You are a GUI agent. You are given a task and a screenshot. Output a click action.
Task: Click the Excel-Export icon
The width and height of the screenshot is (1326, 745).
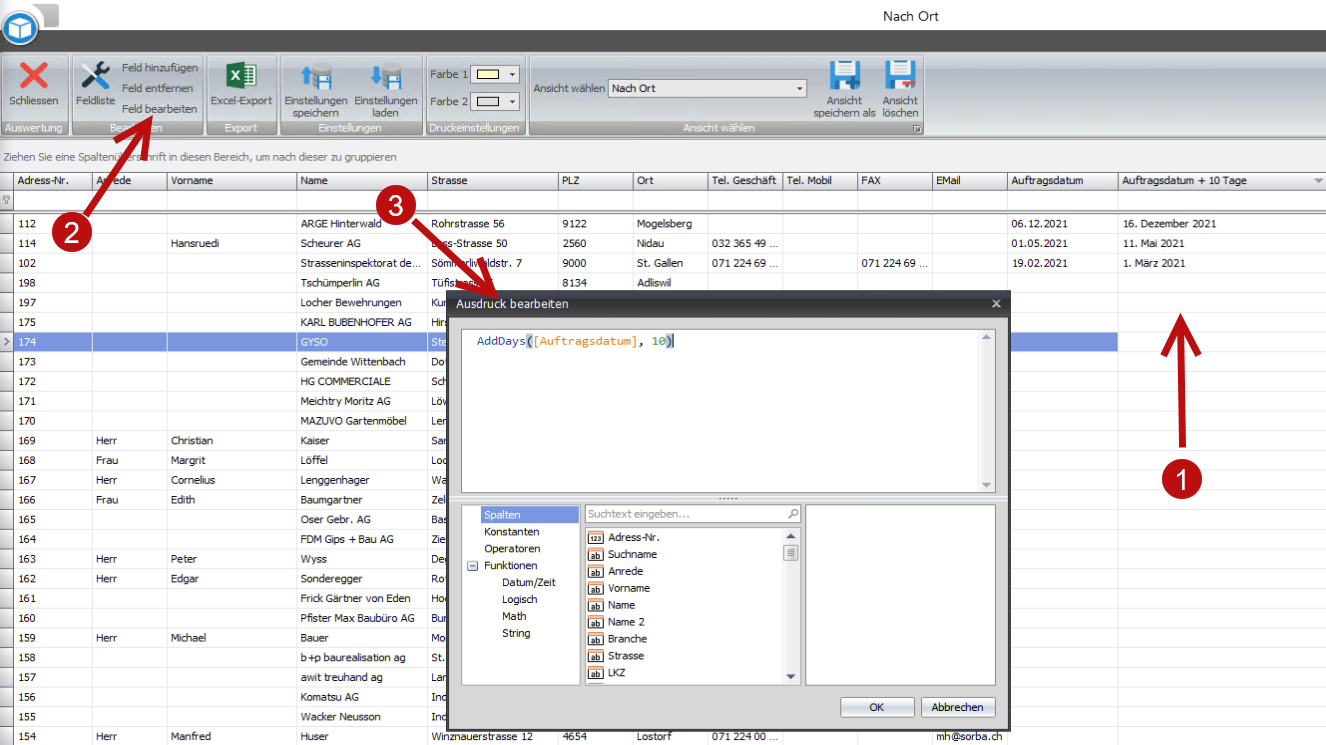tap(240, 76)
